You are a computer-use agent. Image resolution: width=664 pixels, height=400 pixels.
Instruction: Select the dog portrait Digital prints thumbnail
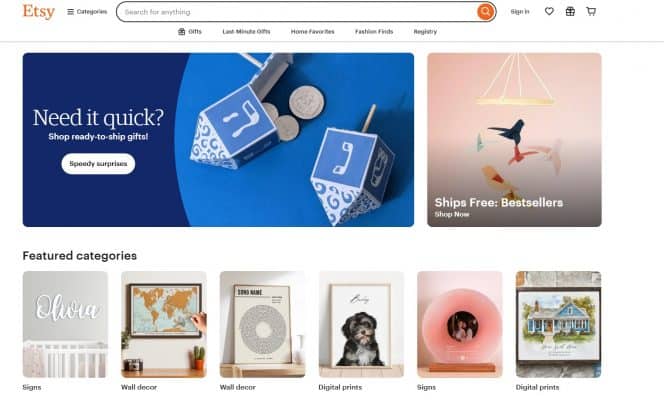pyautogui.click(x=361, y=324)
